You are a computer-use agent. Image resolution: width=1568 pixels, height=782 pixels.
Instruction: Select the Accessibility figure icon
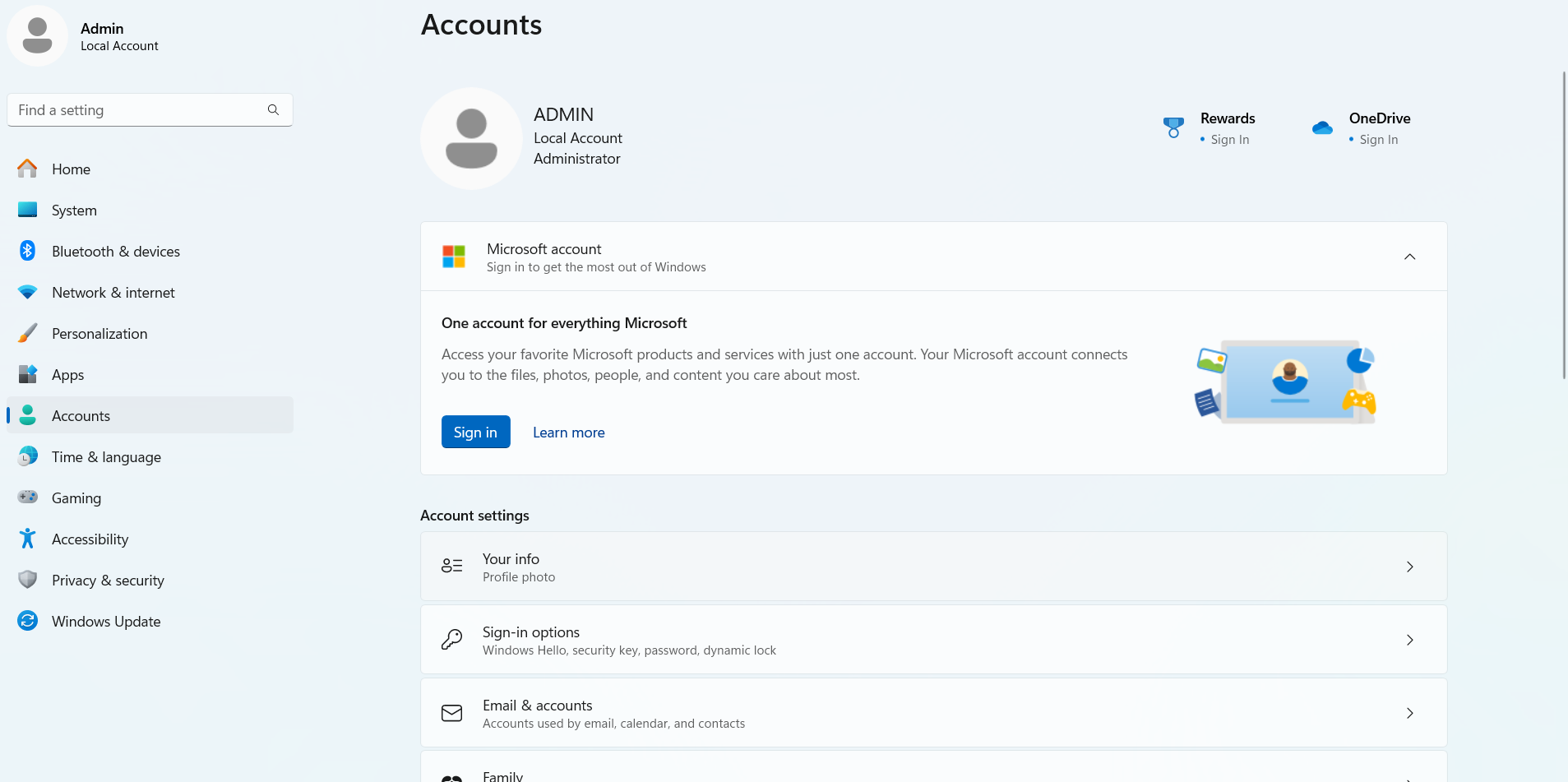pyautogui.click(x=27, y=539)
